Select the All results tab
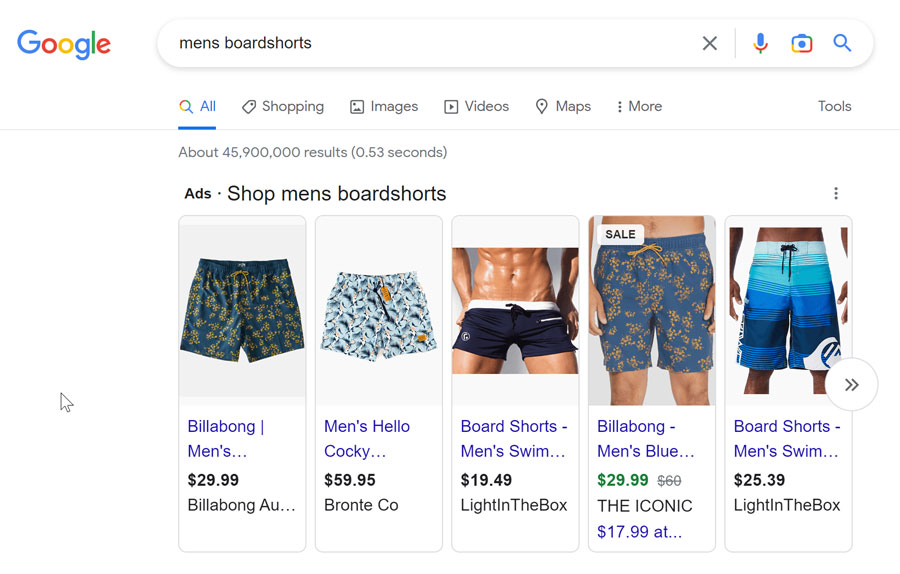Image resolution: width=900 pixels, height=574 pixels. click(x=197, y=106)
